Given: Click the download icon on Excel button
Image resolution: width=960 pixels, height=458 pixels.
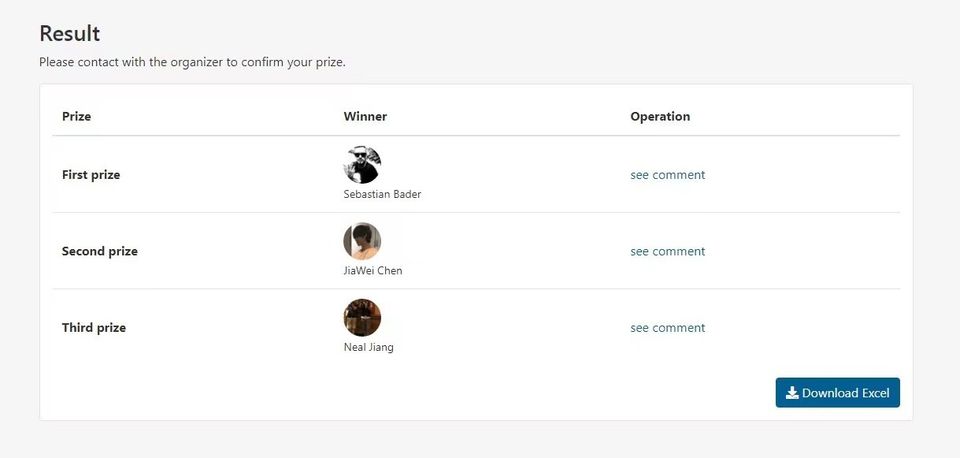Looking at the screenshot, I should (792, 393).
